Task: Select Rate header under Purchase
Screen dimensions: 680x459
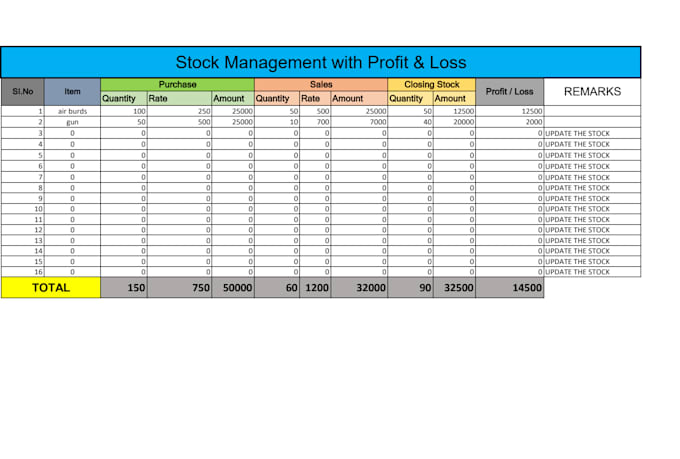Action: tap(179, 98)
